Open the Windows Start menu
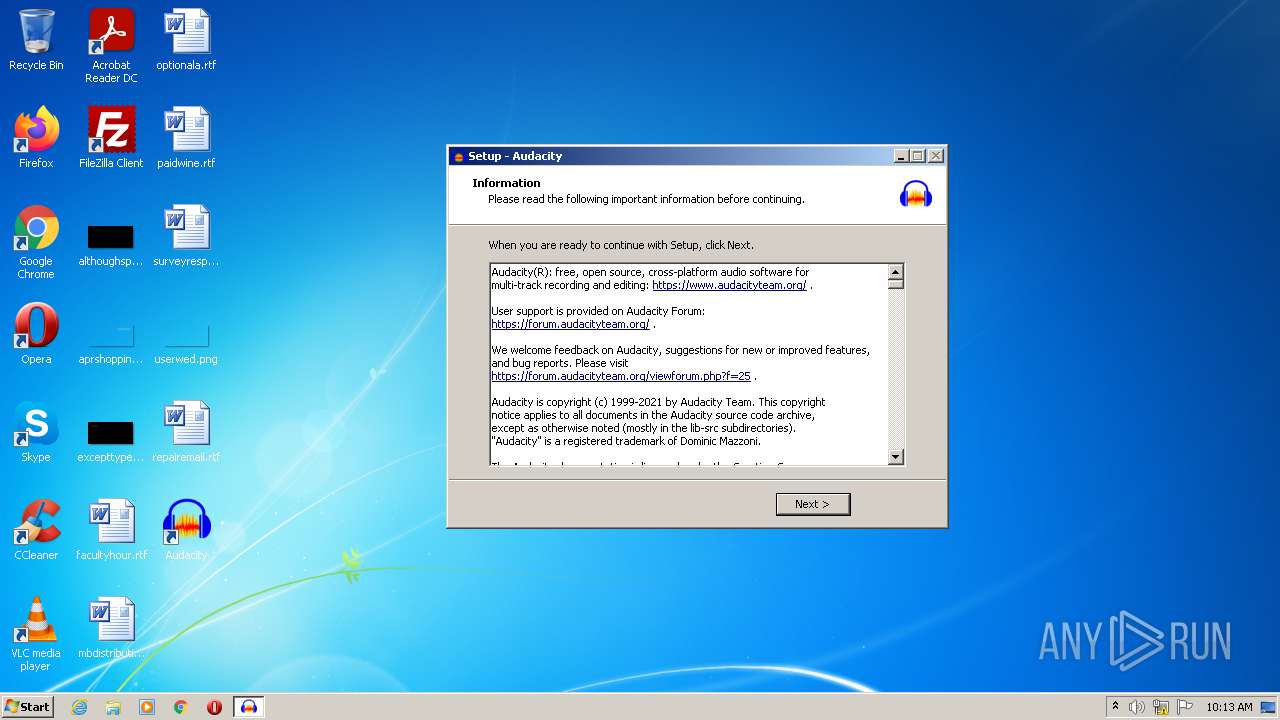 pos(28,706)
